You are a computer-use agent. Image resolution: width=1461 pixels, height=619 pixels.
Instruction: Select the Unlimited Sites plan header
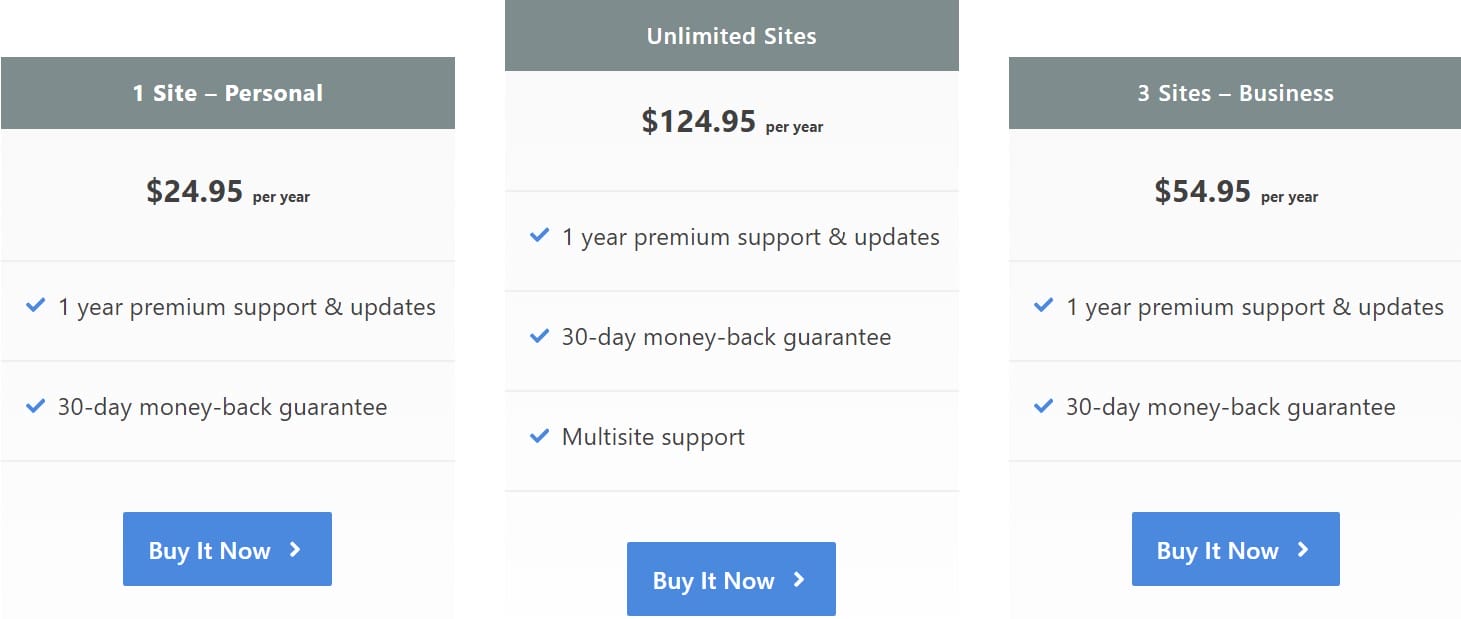click(x=732, y=36)
